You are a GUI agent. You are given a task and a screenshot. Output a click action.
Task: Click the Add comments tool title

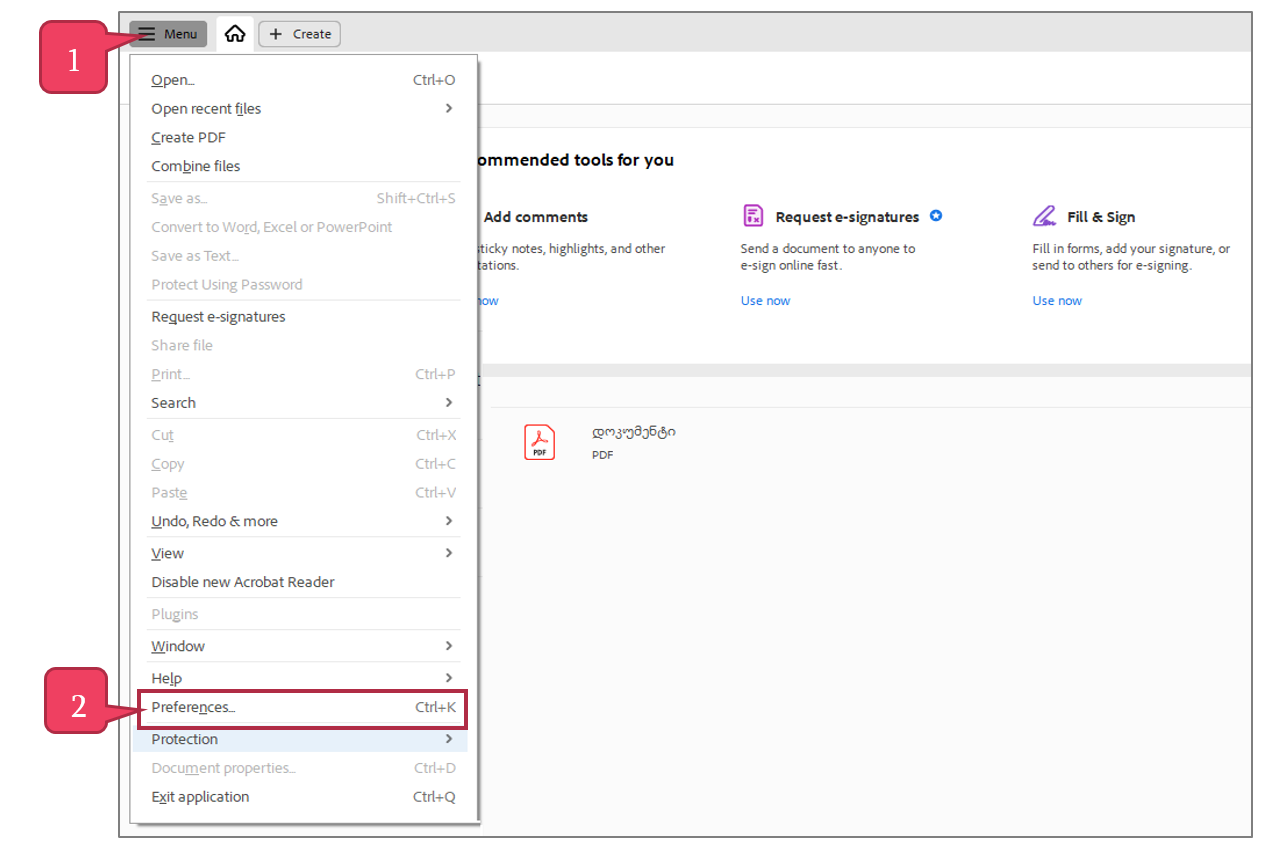coord(536,217)
